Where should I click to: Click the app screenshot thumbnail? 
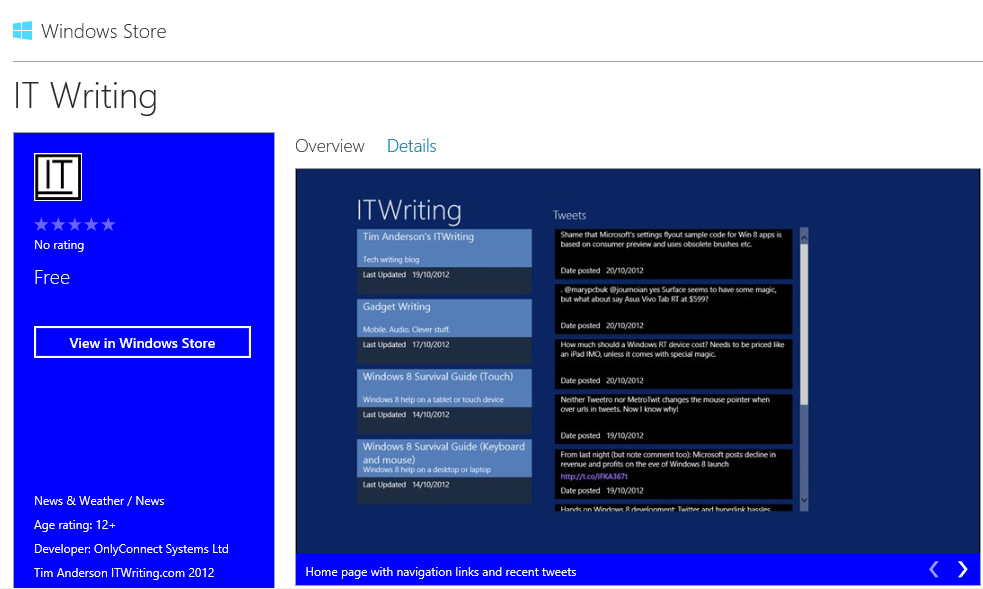pos(638,361)
